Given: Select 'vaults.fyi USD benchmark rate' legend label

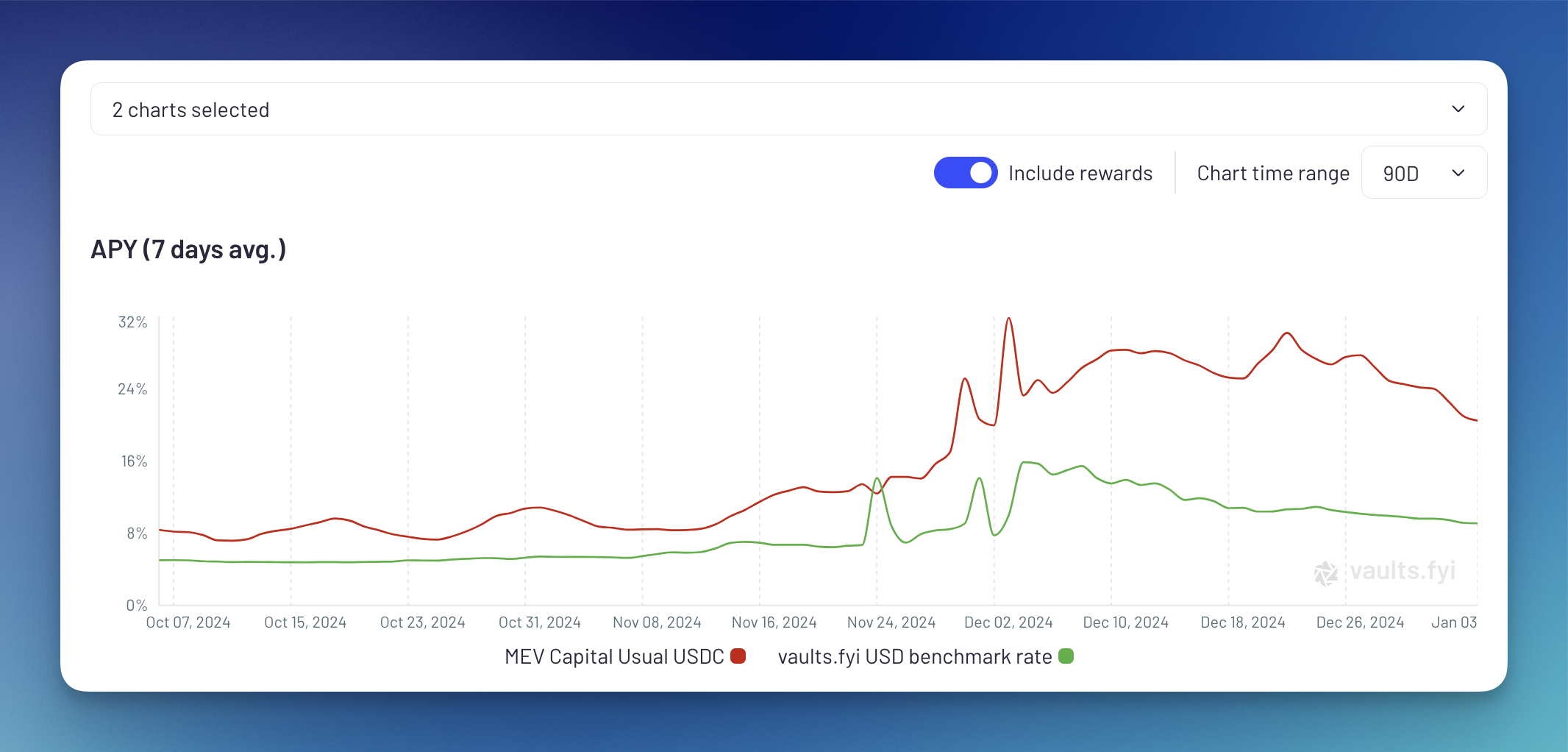Looking at the screenshot, I should (915, 656).
